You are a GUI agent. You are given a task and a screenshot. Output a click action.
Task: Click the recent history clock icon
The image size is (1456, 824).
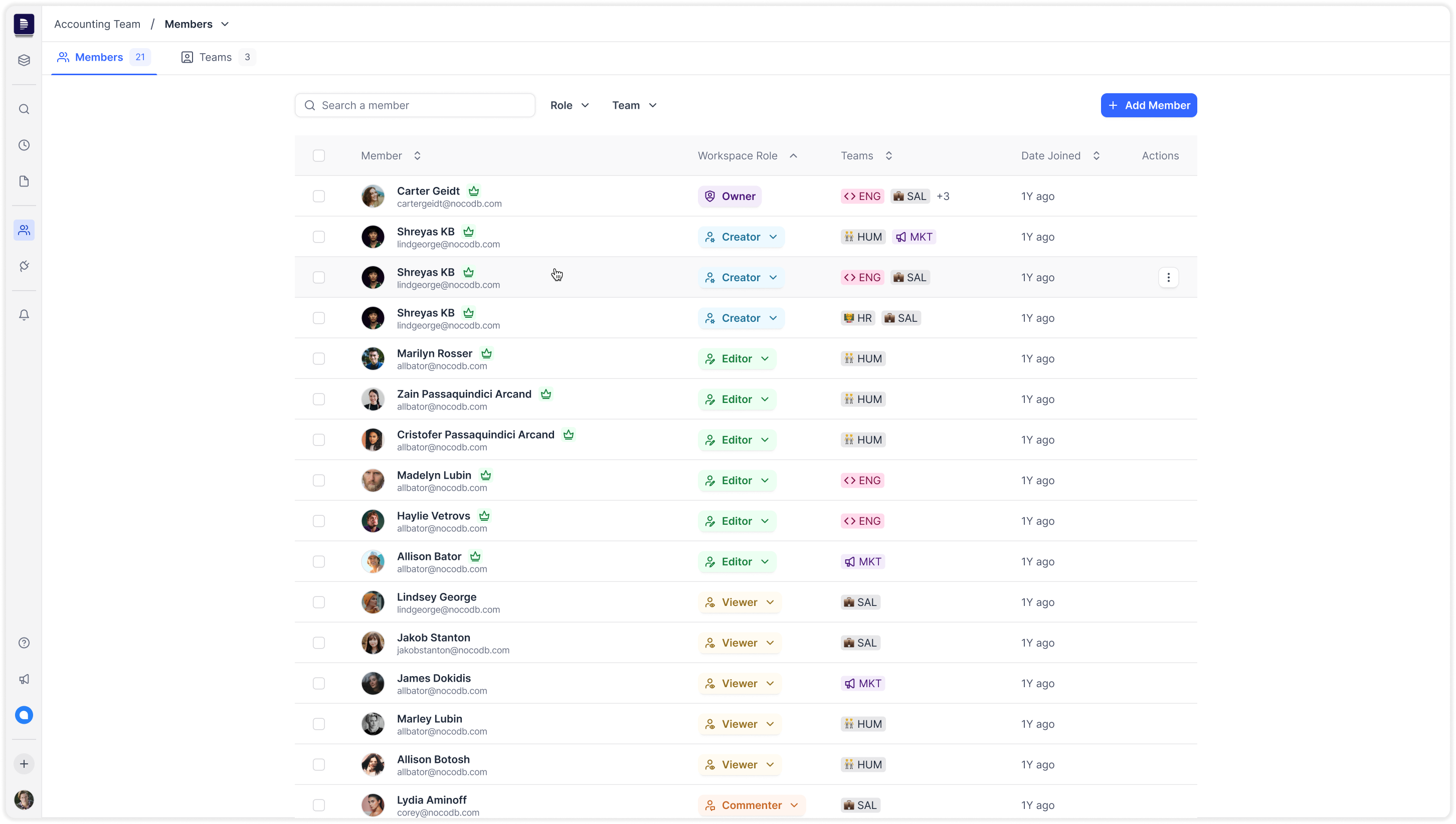[x=24, y=145]
